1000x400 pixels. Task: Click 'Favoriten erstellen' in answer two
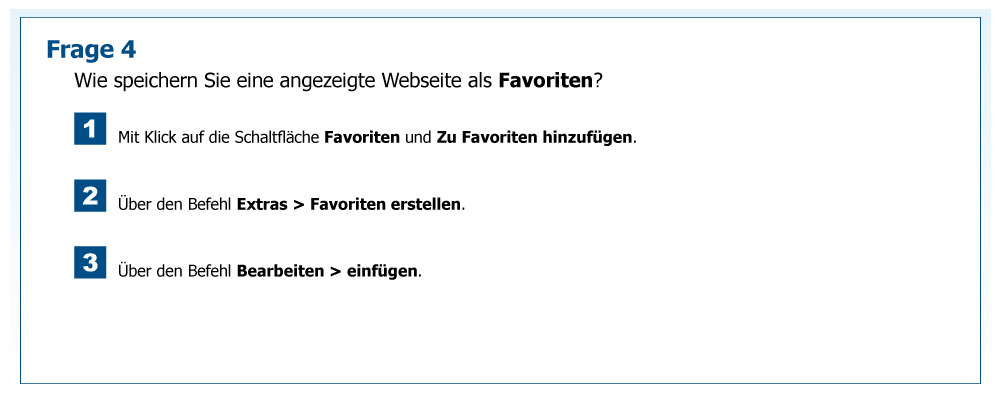tap(386, 204)
